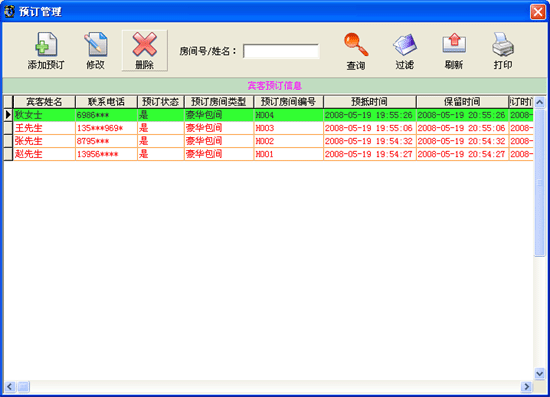
Task: Click the app icon in the title bar
Action: (x=9, y=12)
